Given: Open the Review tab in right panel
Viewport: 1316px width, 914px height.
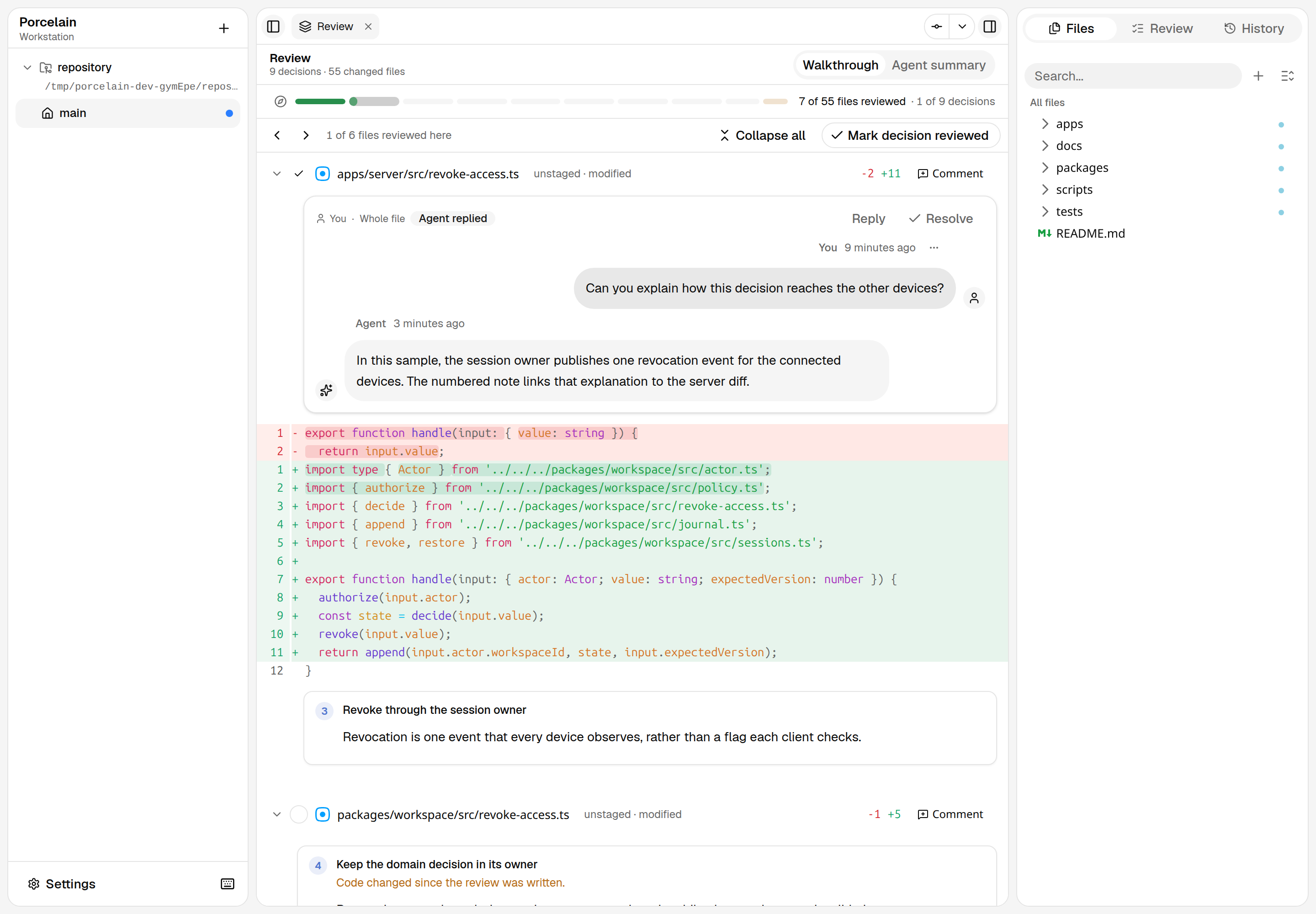Looking at the screenshot, I should click(x=1162, y=29).
